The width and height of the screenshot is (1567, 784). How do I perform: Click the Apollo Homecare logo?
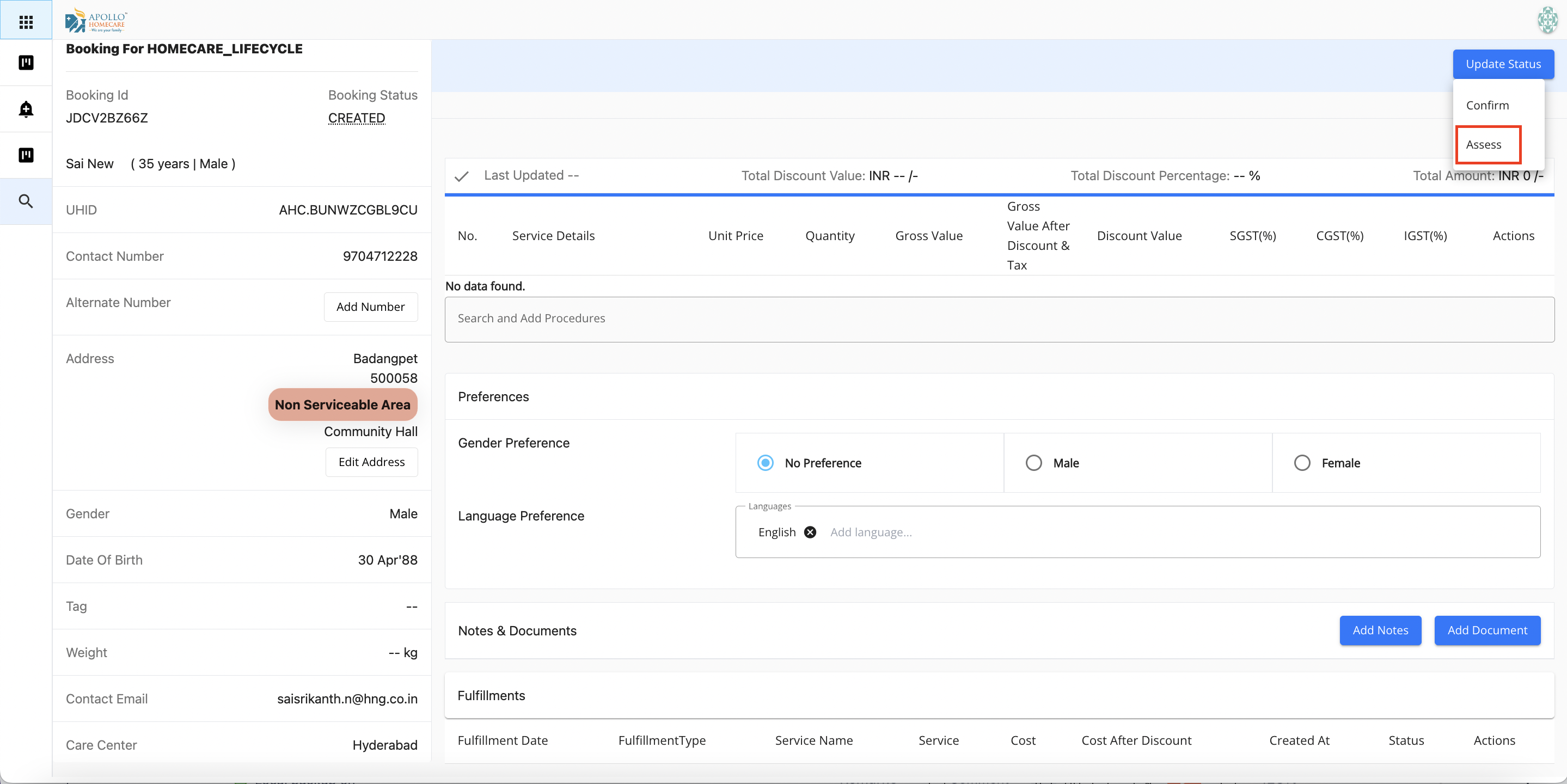coord(96,20)
